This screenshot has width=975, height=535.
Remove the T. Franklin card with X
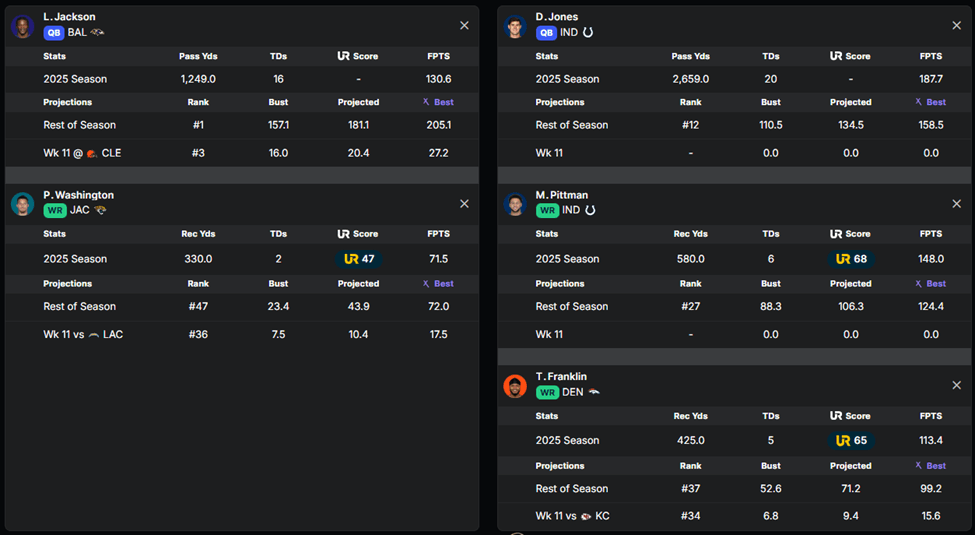pos(956,385)
